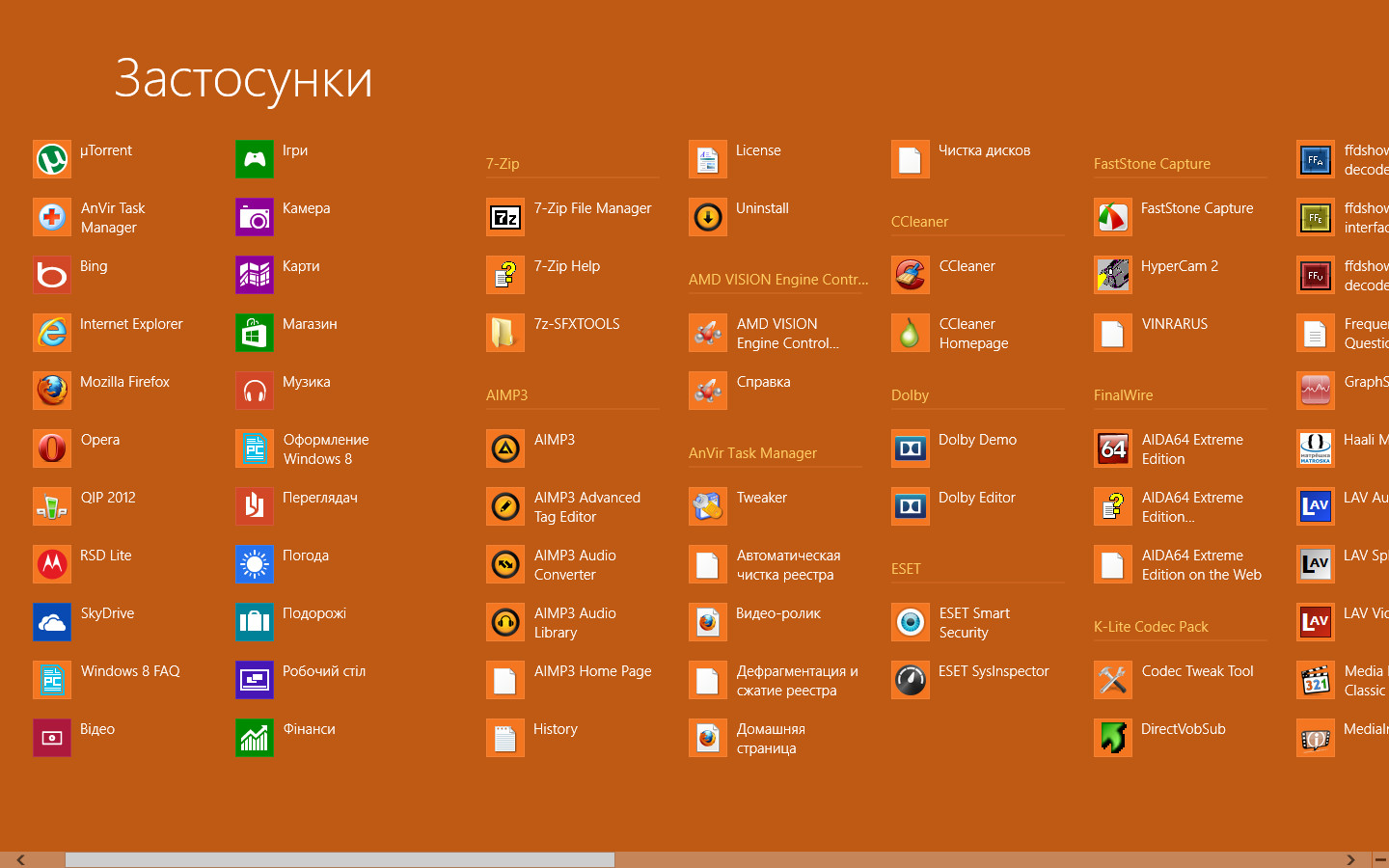The height and width of the screenshot is (868, 1389).
Task: Click the Чистка дисков label
Action: coord(985,150)
